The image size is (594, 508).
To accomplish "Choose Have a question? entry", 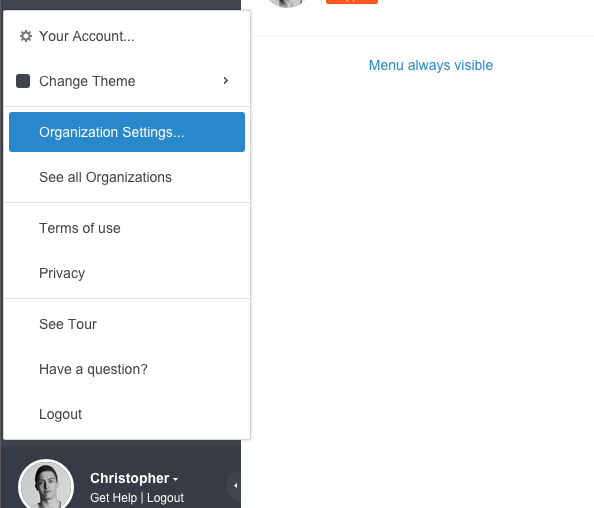I will click(x=127, y=369).
